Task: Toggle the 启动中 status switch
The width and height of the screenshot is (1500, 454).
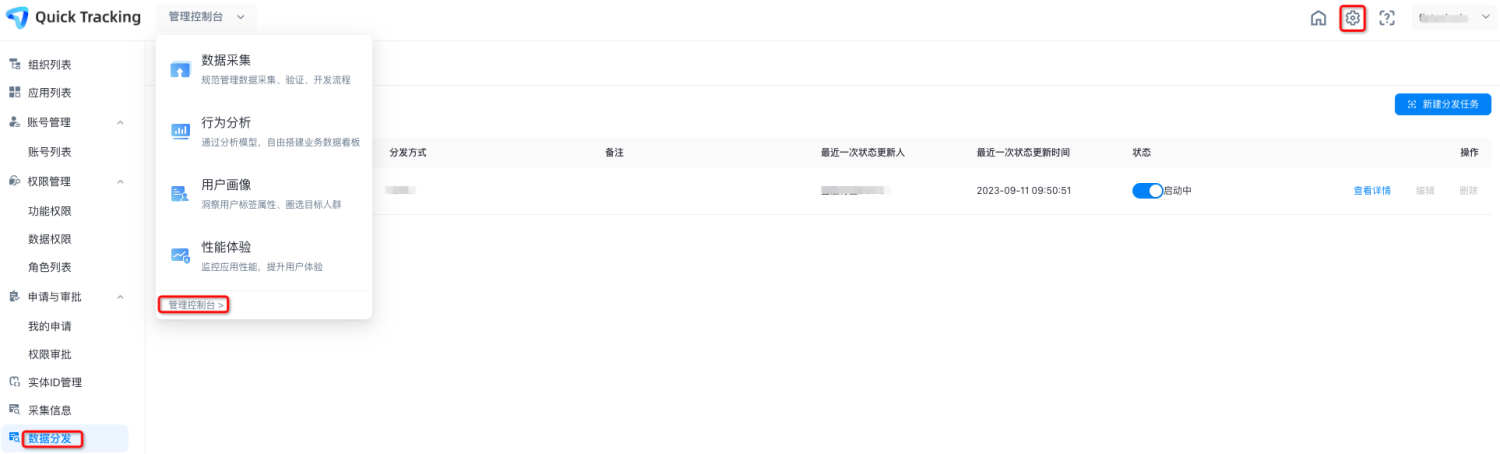Action: click(1147, 190)
